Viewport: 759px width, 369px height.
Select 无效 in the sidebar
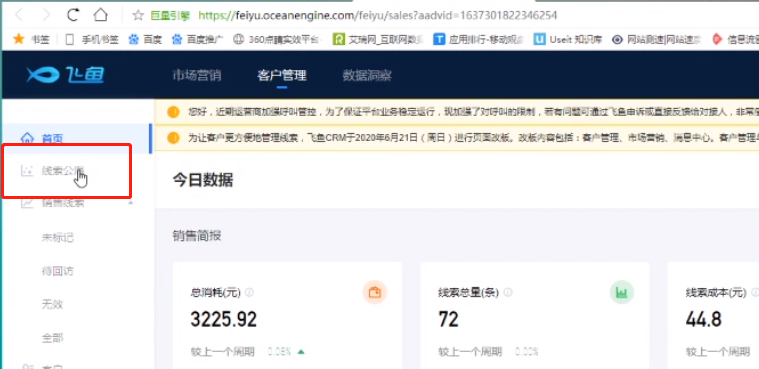[52, 305]
